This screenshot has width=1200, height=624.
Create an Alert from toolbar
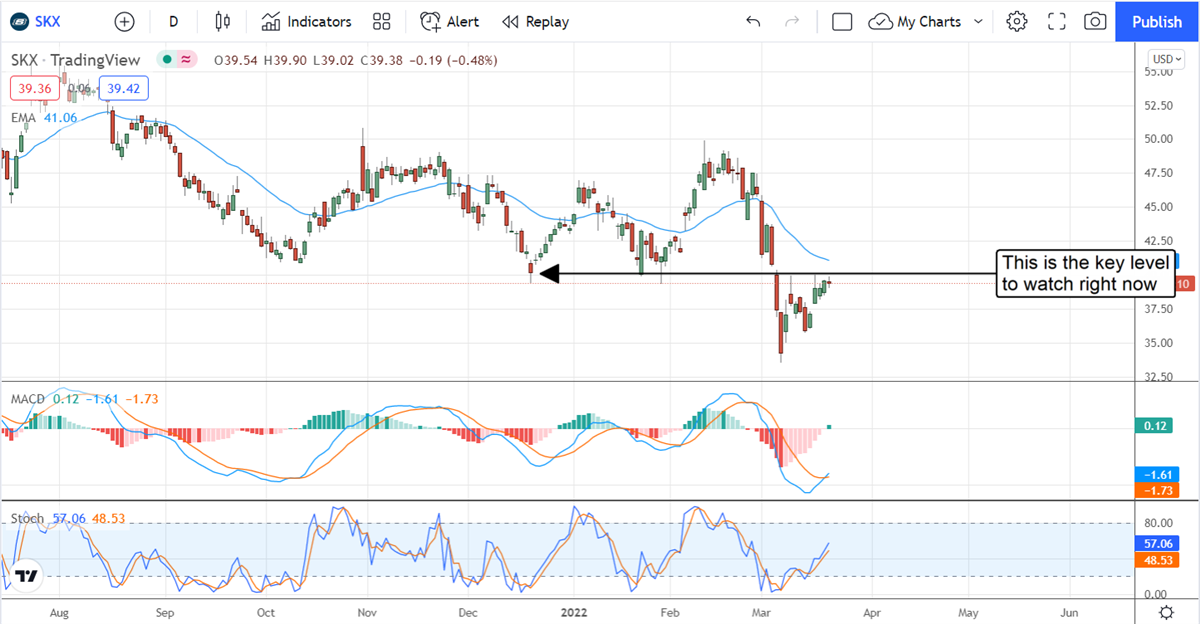[x=449, y=21]
